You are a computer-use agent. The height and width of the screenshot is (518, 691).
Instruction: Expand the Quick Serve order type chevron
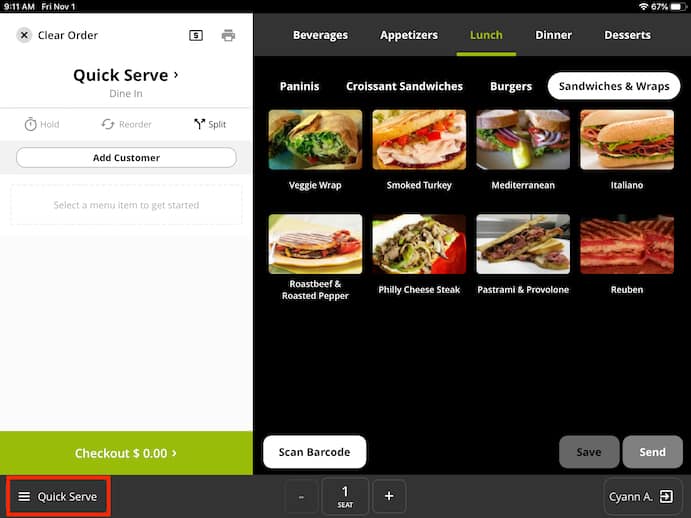point(176,75)
